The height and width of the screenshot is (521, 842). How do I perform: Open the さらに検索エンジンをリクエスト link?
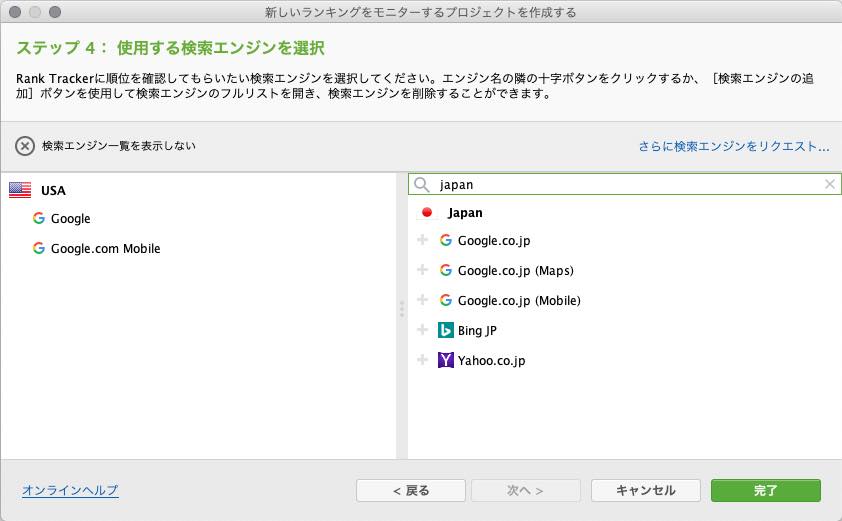tap(734, 146)
